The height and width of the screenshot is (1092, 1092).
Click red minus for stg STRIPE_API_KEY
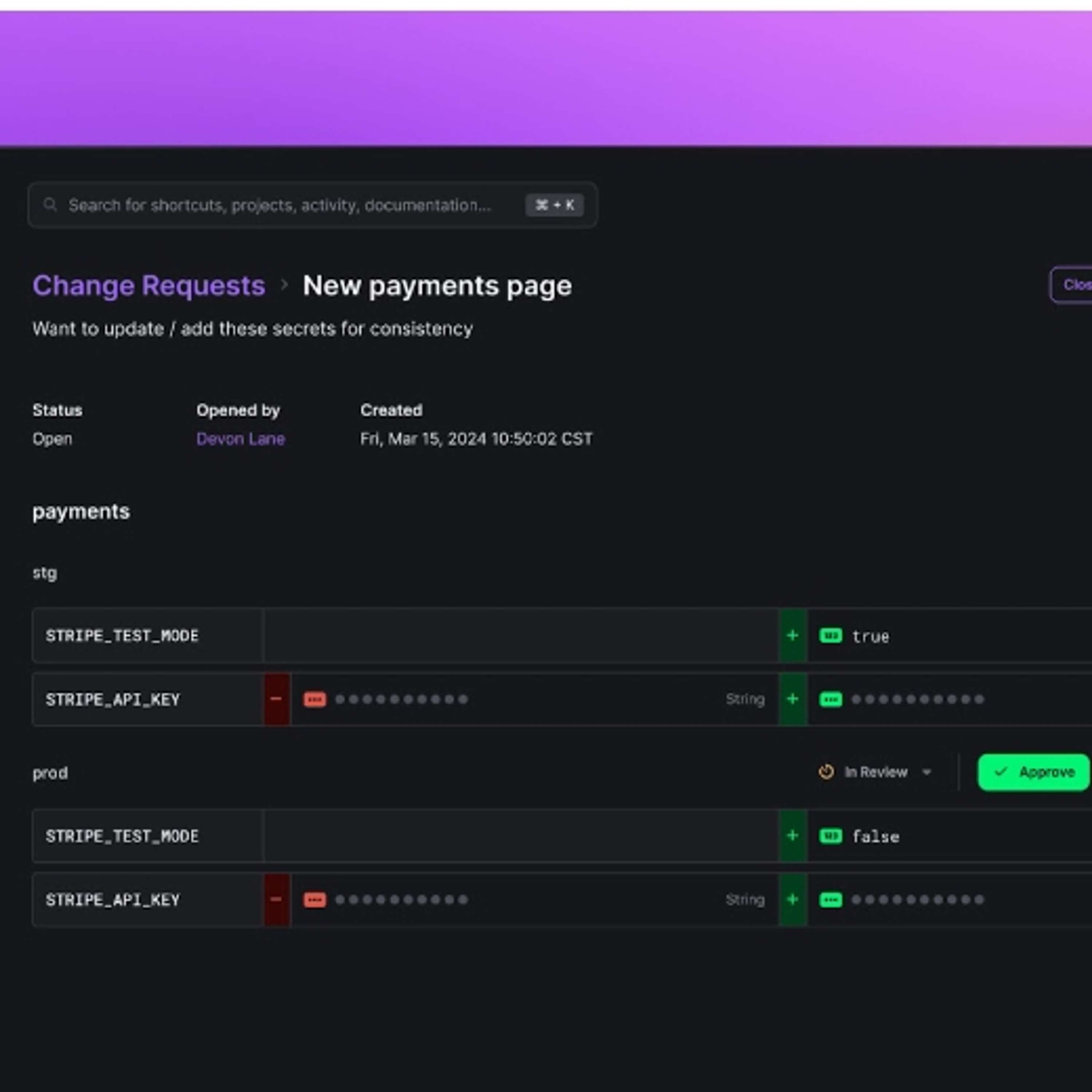(x=276, y=699)
